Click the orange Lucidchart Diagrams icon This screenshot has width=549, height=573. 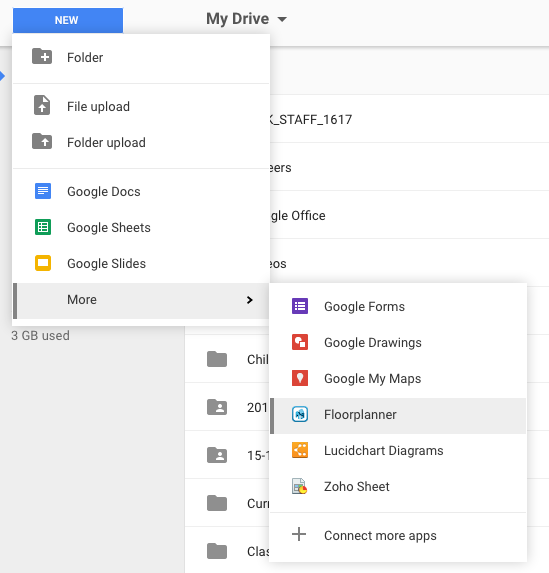coord(300,450)
